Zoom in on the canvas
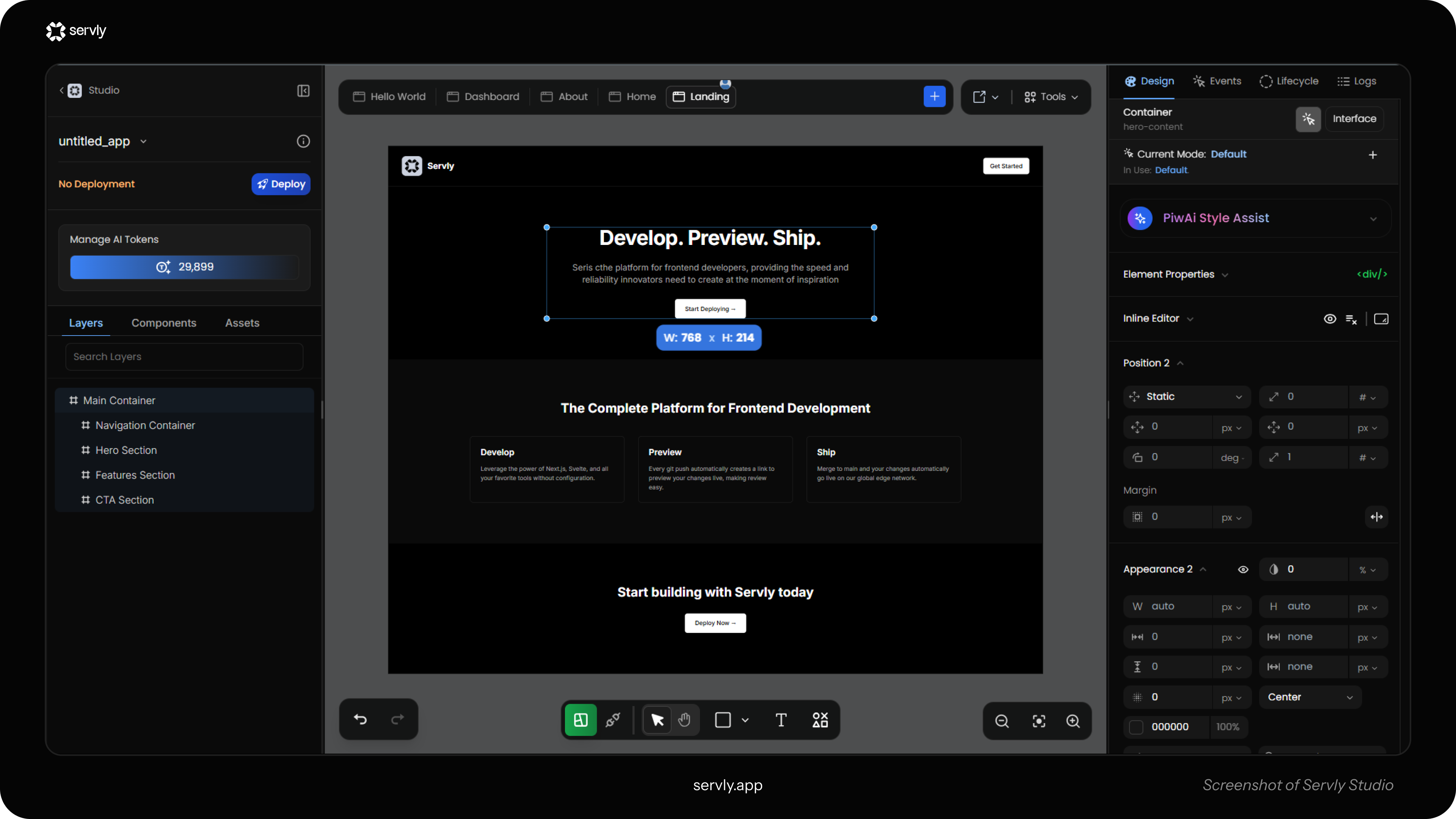 tap(1073, 721)
